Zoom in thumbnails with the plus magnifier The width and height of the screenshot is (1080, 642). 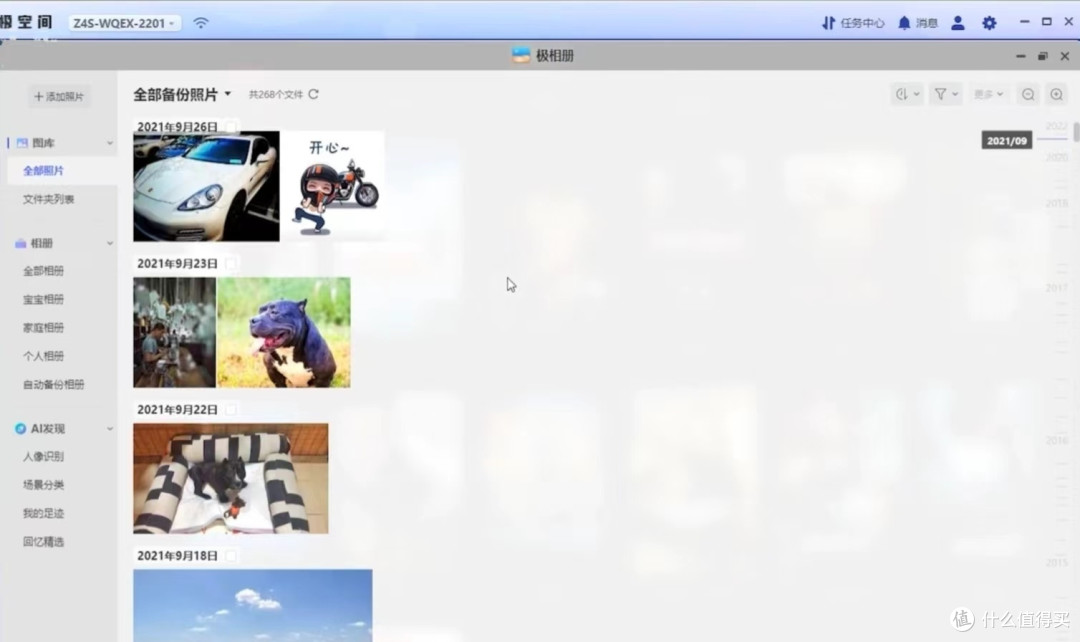pyautogui.click(x=1056, y=94)
